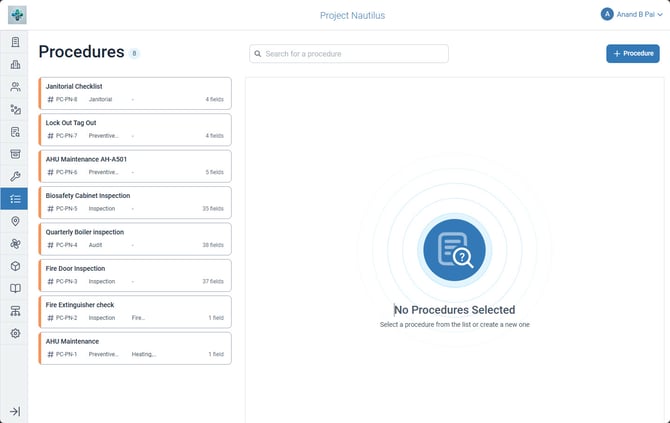Image resolution: width=670 pixels, height=423 pixels.
Task: Open the cube parts icon in sidebar
Action: tap(15, 266)
